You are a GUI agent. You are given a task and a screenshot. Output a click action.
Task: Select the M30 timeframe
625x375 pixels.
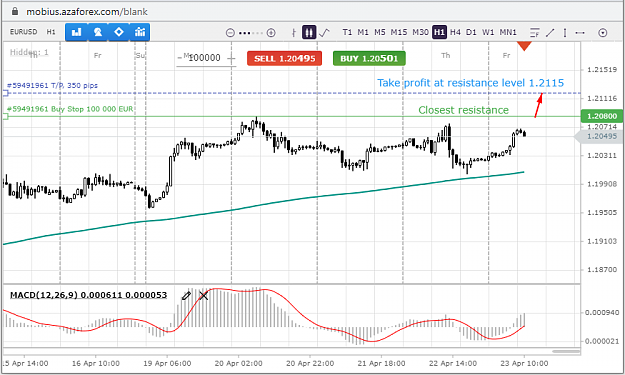pos(421,32)
